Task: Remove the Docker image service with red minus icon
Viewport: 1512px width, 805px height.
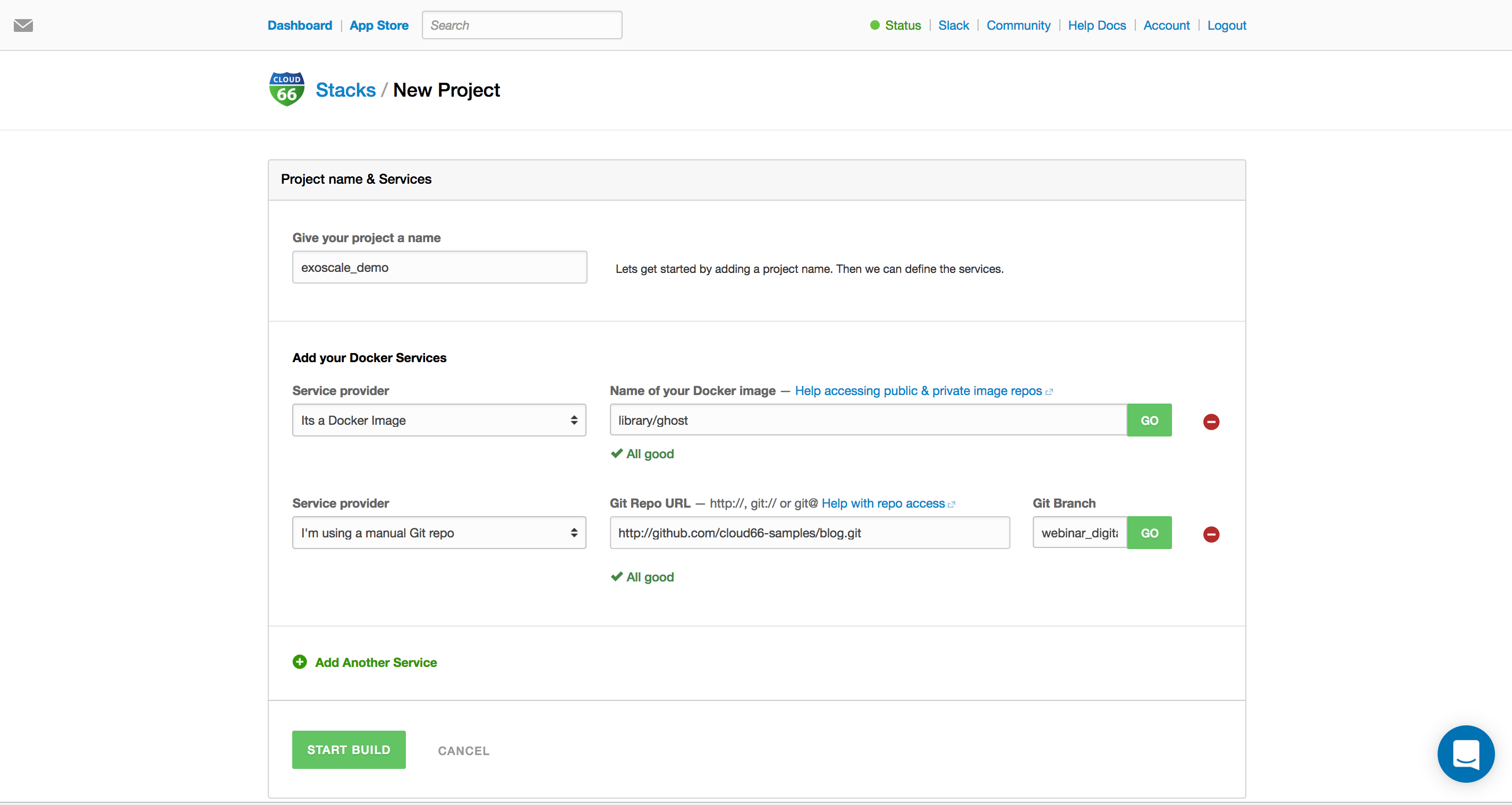Action: tap(1211, 421)
